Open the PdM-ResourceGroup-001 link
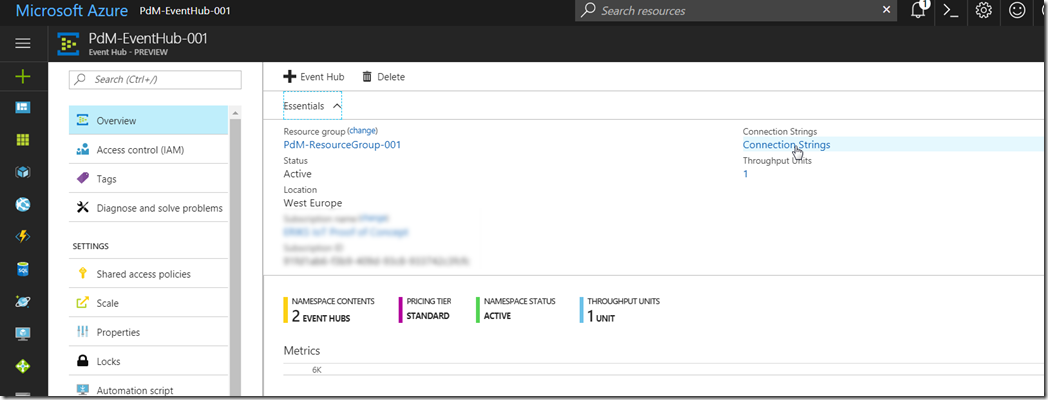 tap(342, 145)
